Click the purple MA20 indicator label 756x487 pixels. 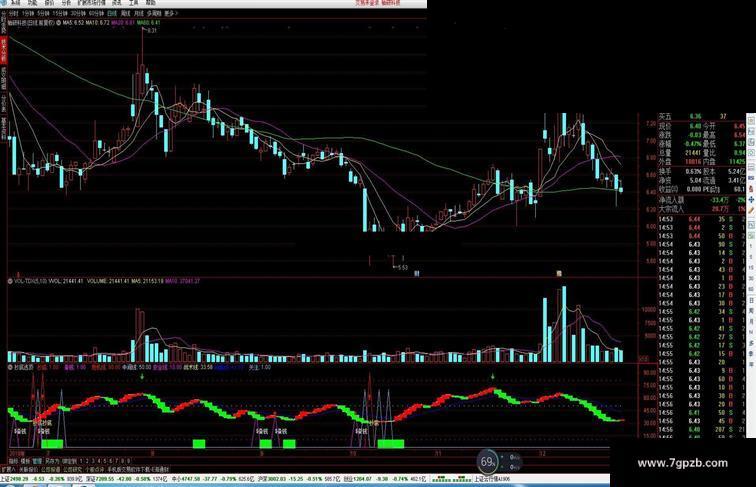tap(123, 22)
